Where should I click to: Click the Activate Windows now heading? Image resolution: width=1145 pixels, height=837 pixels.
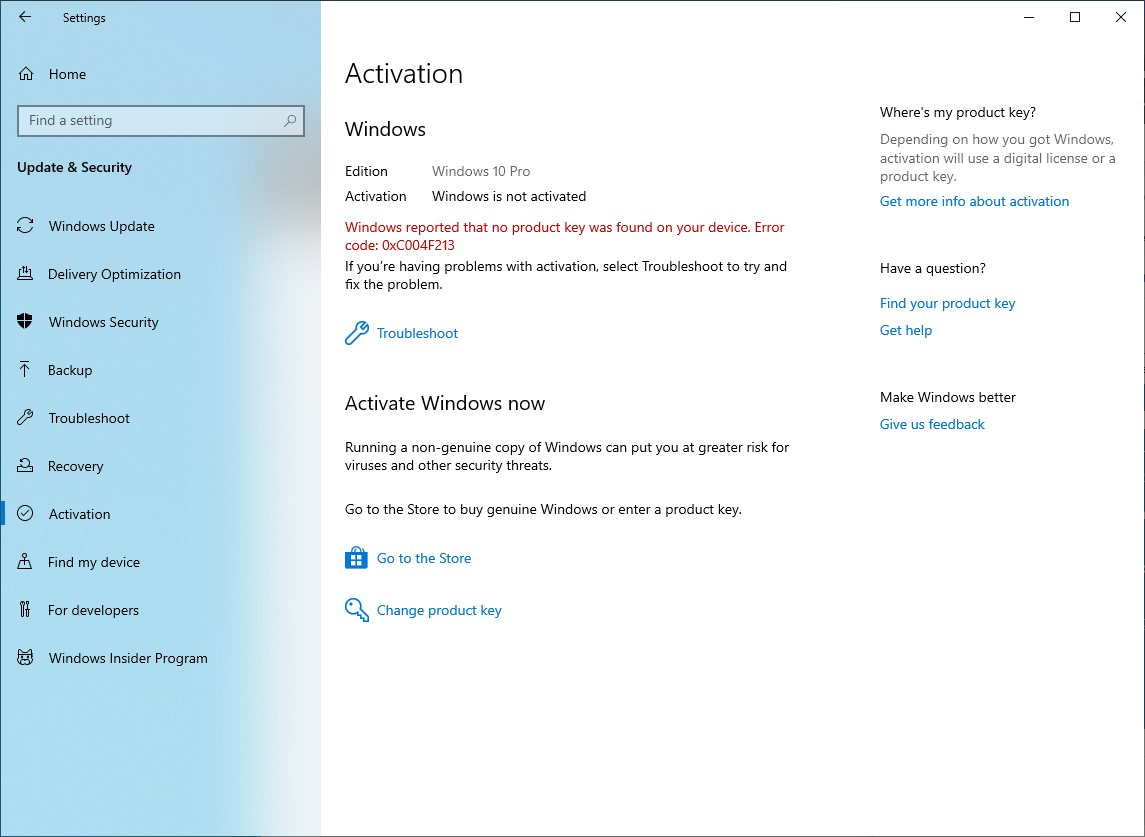pos(445,403)
